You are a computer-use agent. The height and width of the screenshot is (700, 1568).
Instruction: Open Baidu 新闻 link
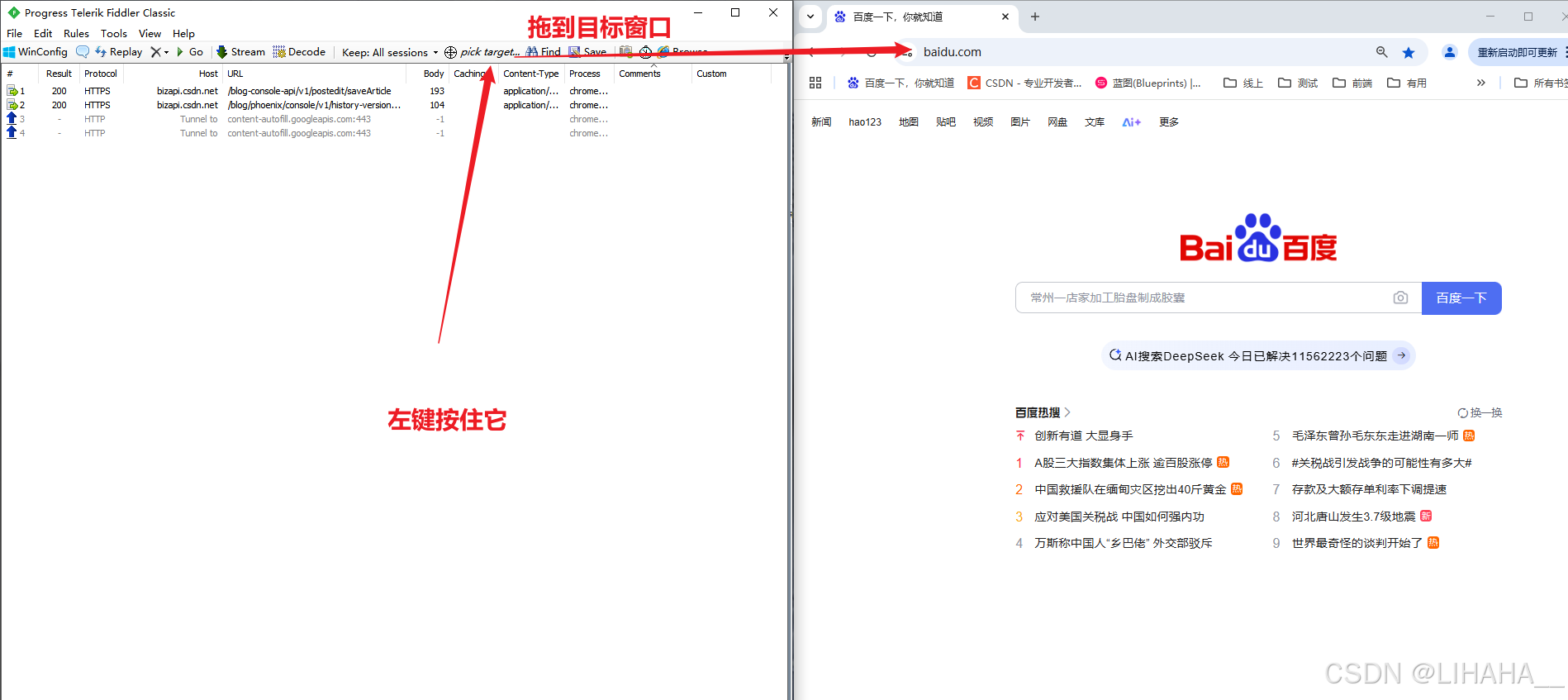(x=821, y=122)
